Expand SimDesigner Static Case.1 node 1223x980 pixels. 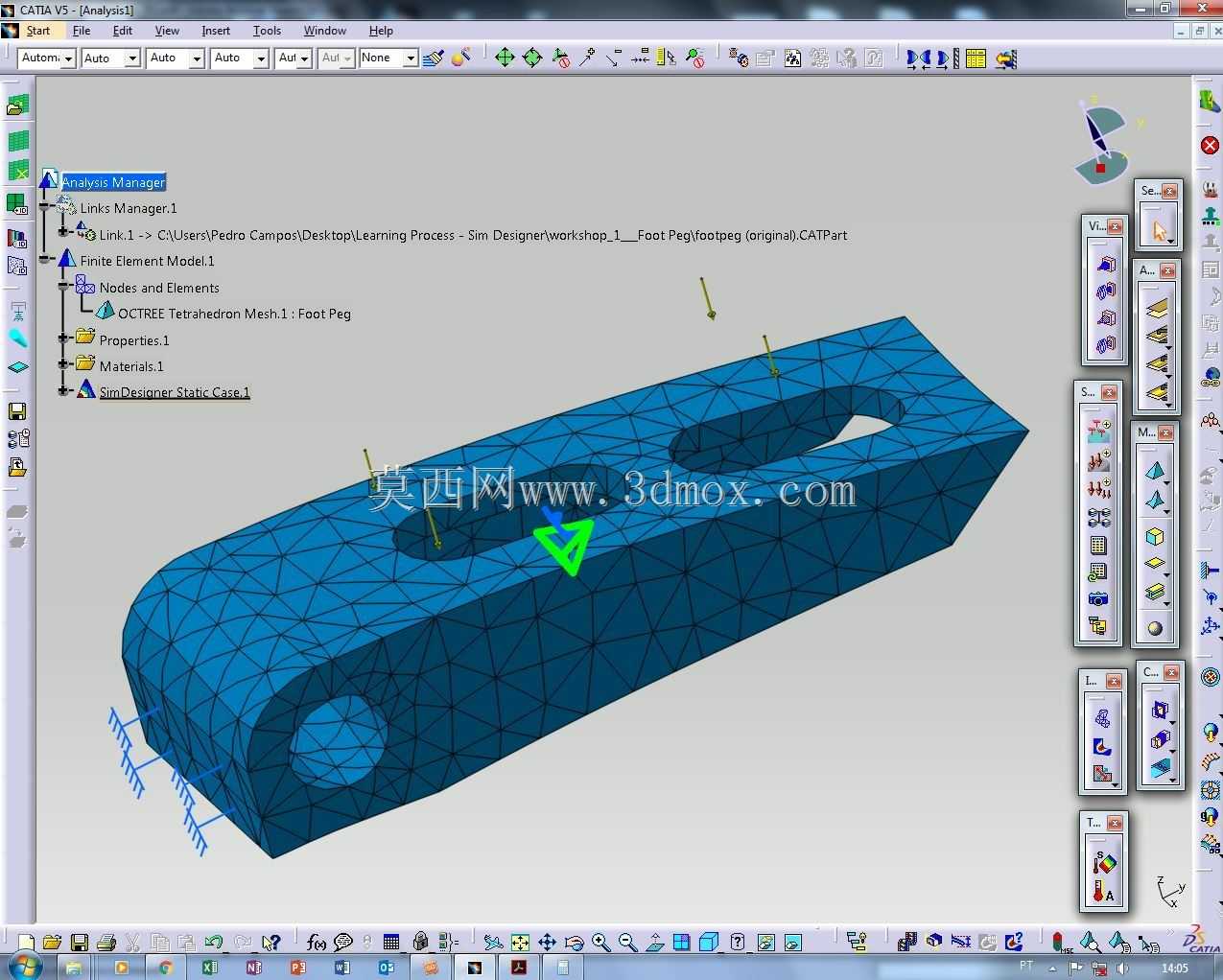tap(63, 390)
